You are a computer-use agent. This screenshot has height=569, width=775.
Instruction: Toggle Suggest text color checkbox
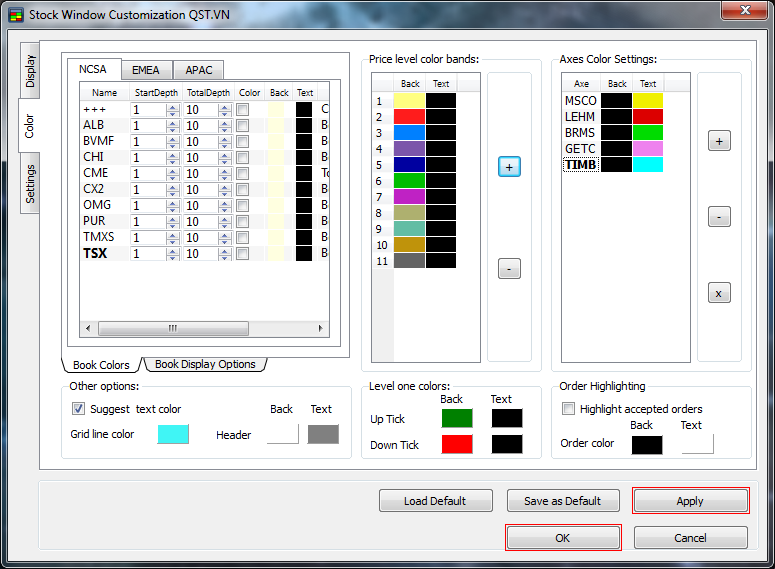tap(78, 409)
